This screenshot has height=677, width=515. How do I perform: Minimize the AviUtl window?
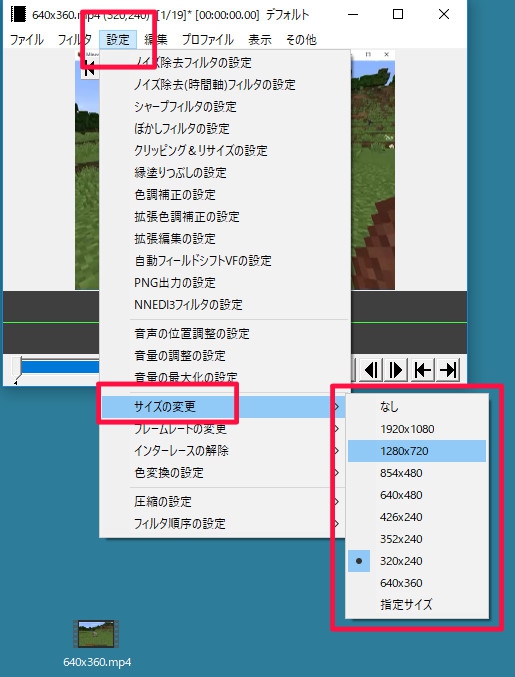coord(353,14)
